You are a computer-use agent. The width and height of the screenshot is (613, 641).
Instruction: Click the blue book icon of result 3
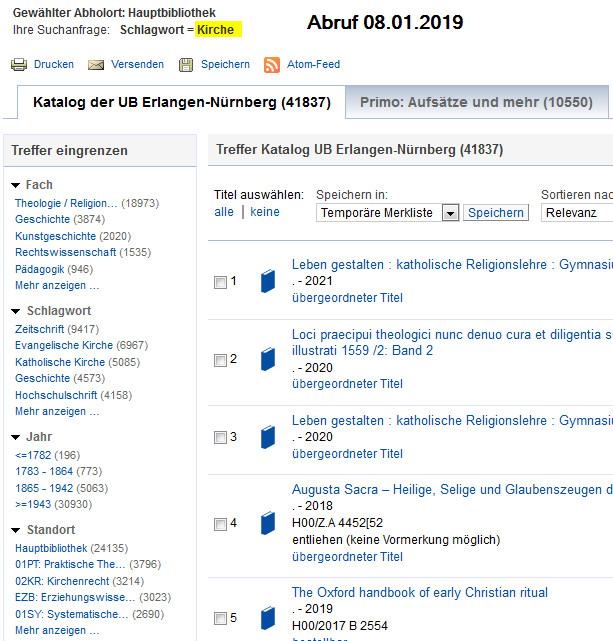(x=268, y=437)
